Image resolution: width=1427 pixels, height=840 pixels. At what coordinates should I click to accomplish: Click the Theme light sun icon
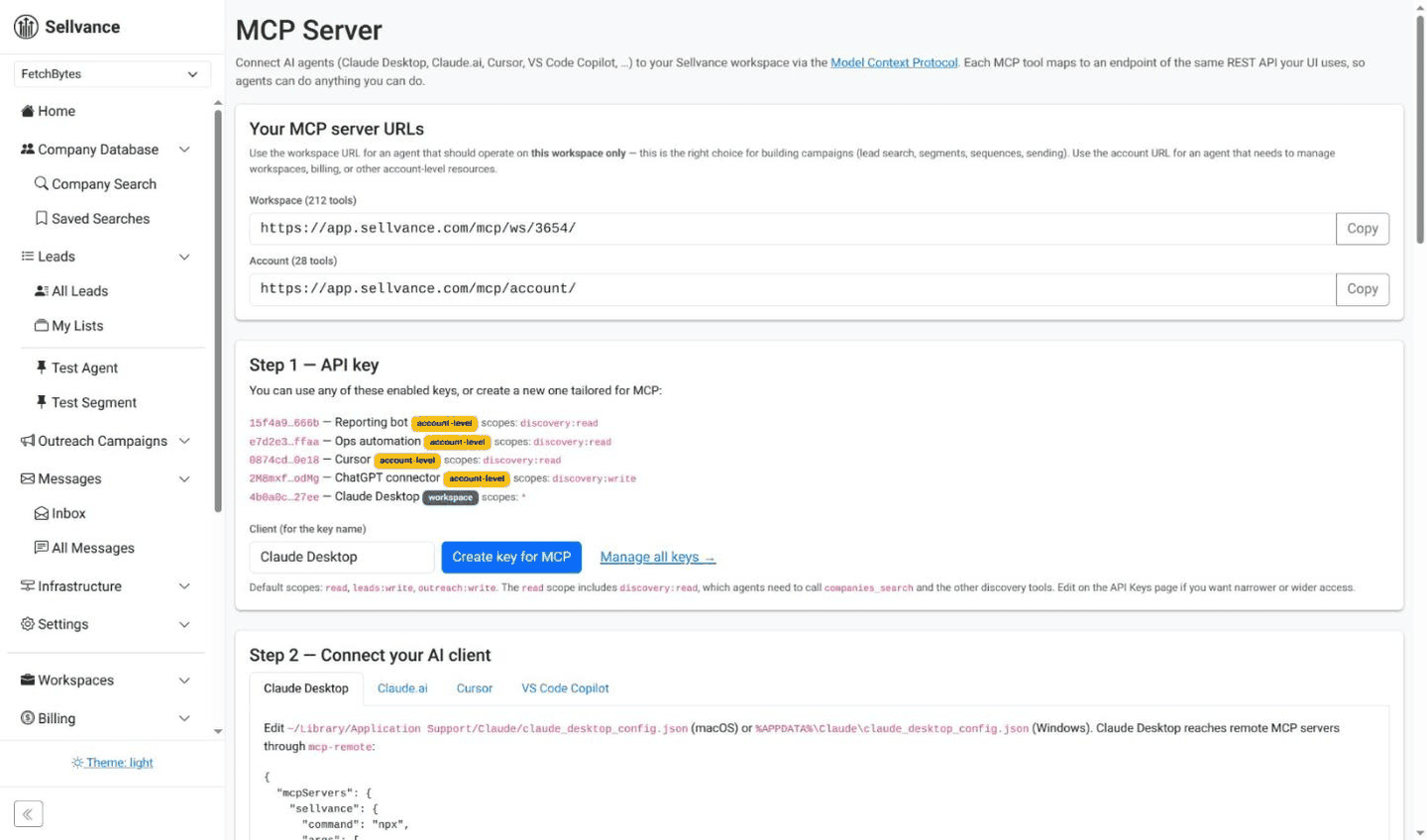(77, 763)
